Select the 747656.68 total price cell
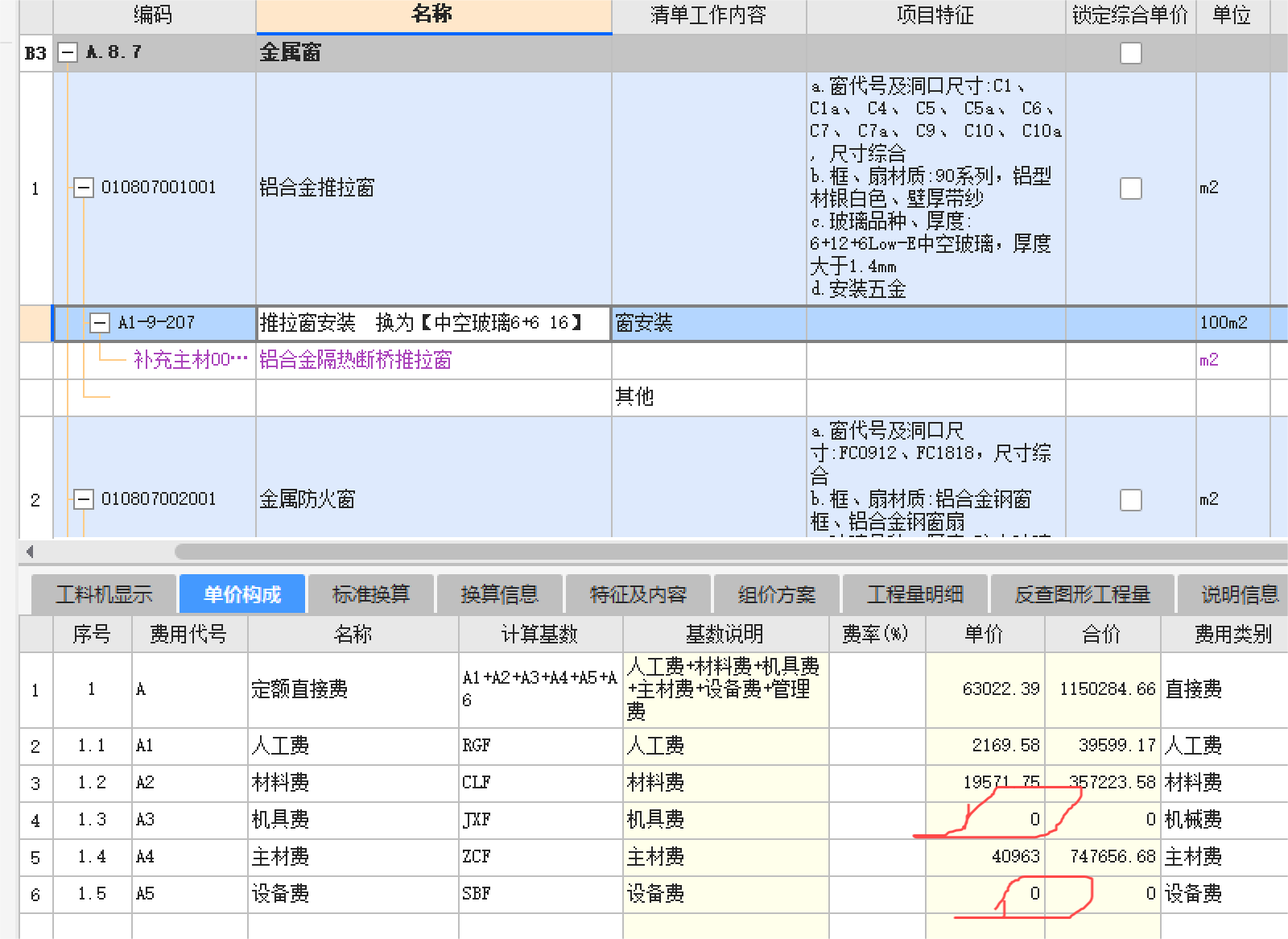 [1103, 858]
